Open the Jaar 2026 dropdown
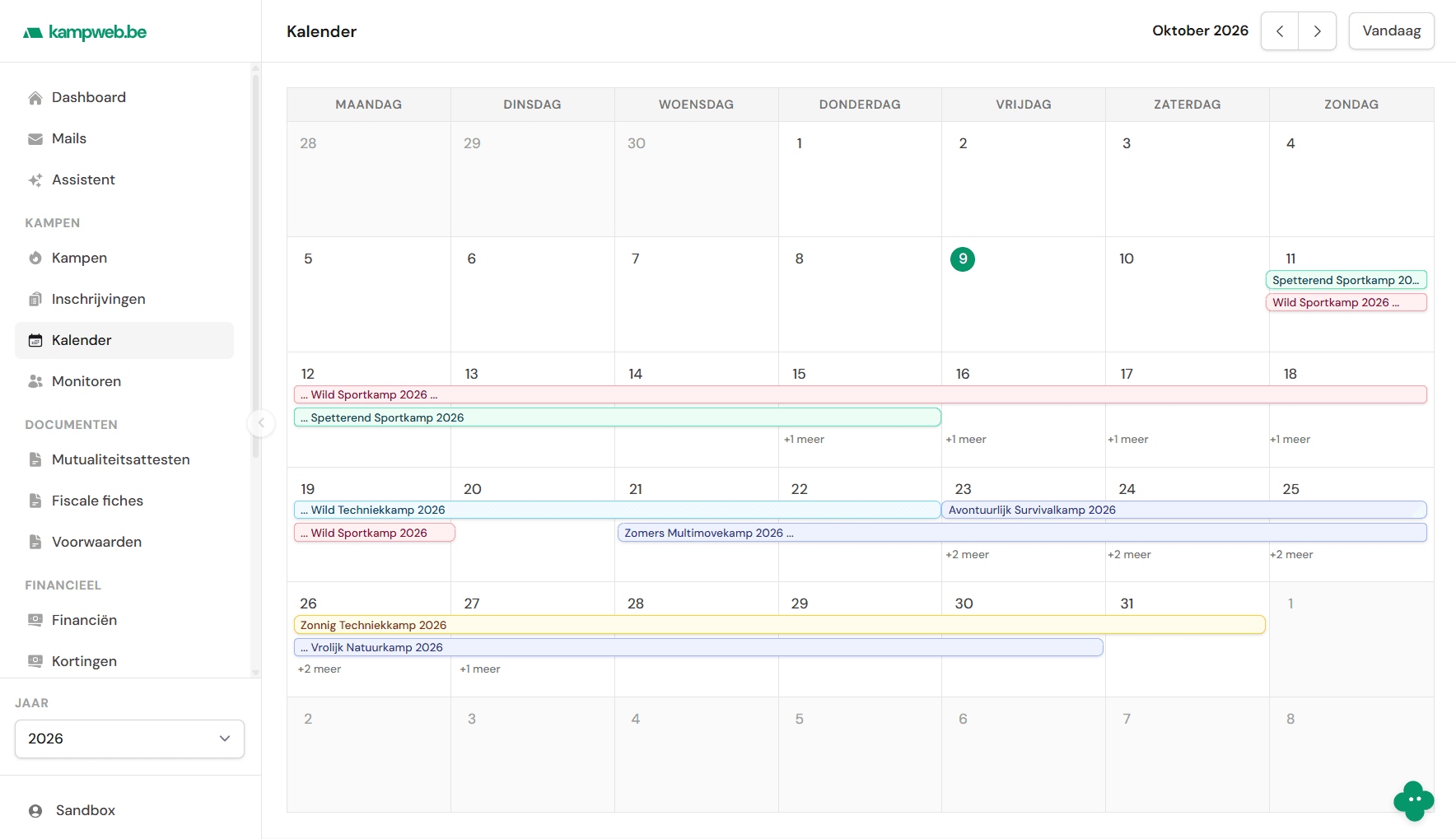 point(129,739)
